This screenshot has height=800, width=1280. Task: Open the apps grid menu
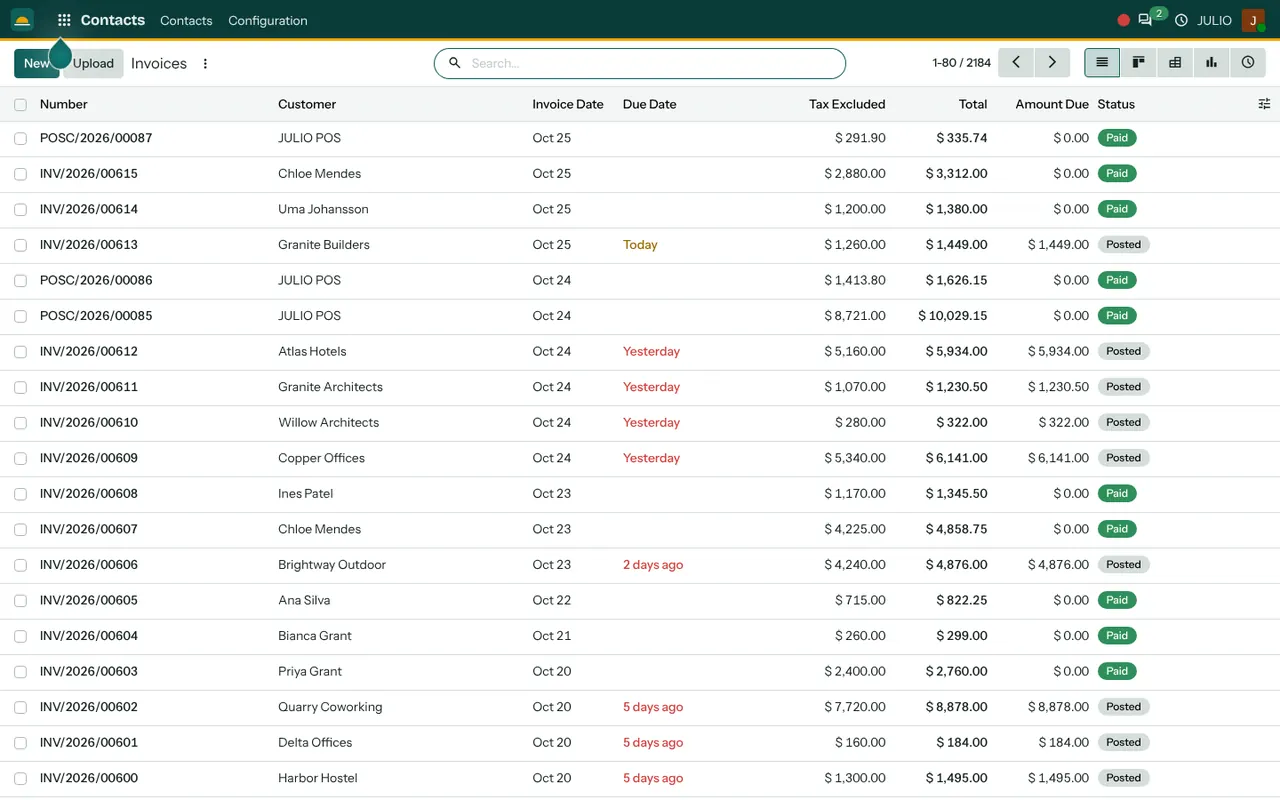point(64,20)
